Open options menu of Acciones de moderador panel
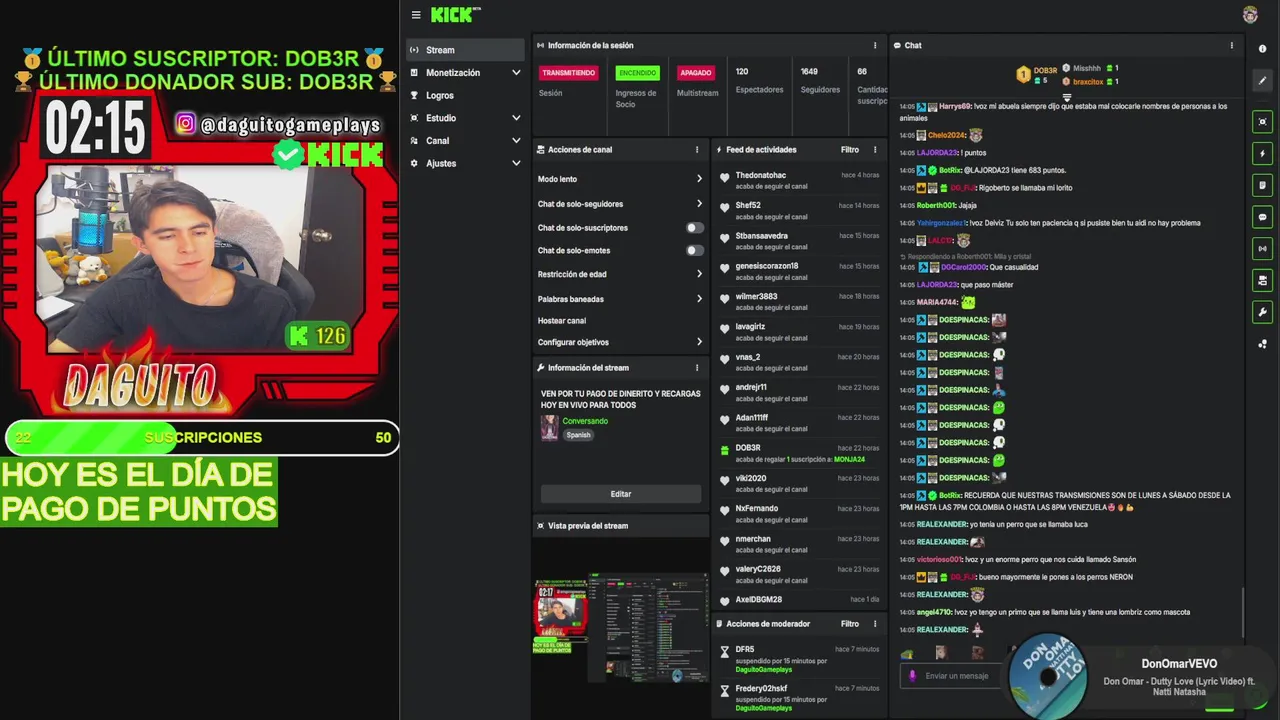The image size is (1280, 720). [874, 624]
